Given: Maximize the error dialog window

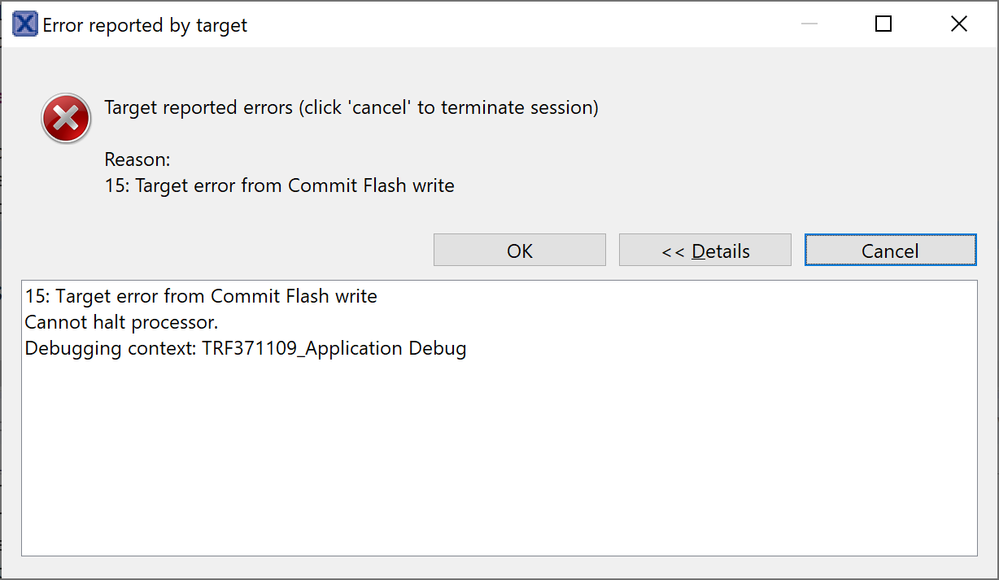Looking at the screenshot, I should [x=883, y=25].
